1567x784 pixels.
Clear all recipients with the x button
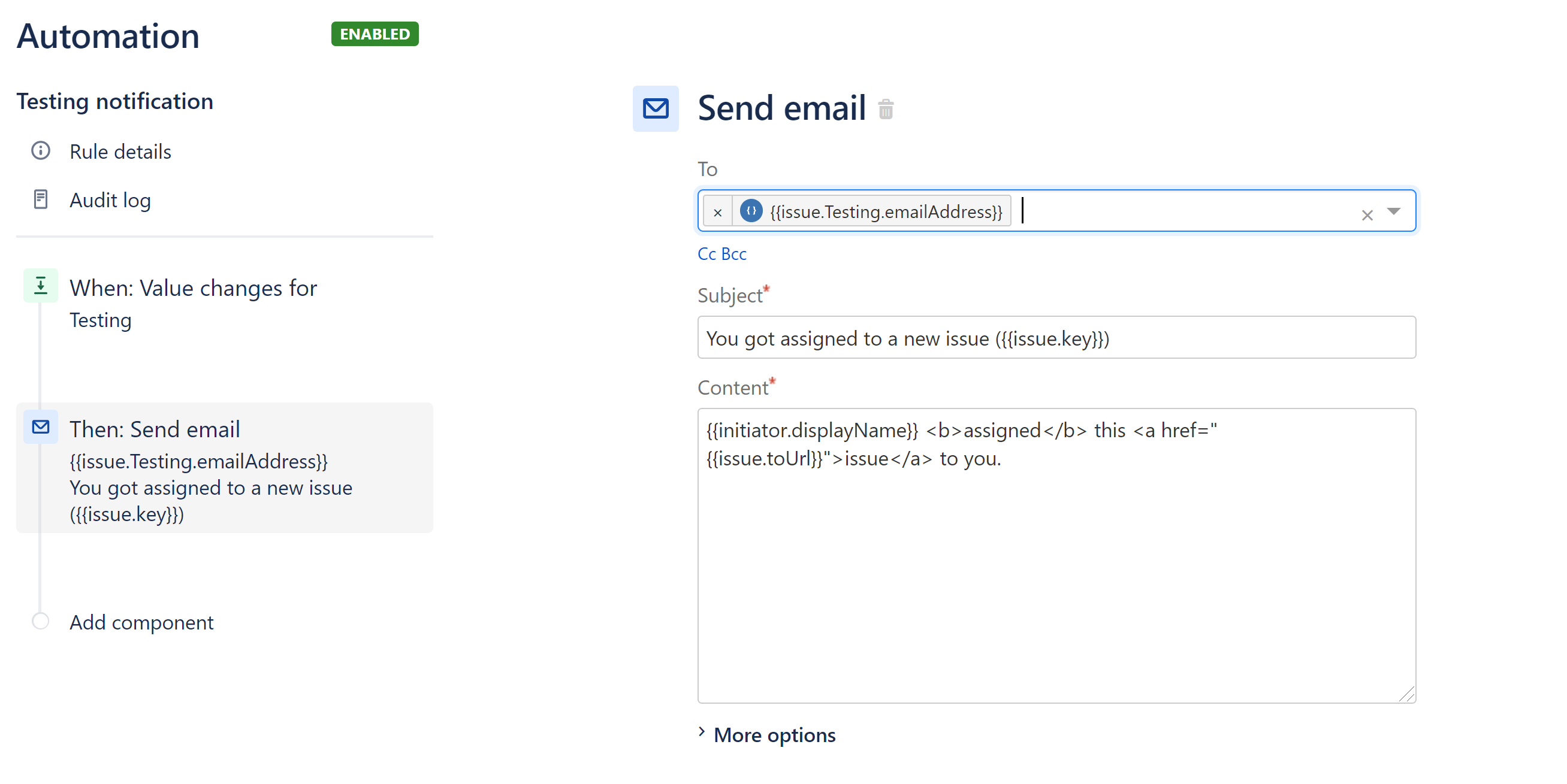(x=1367, y=215)
